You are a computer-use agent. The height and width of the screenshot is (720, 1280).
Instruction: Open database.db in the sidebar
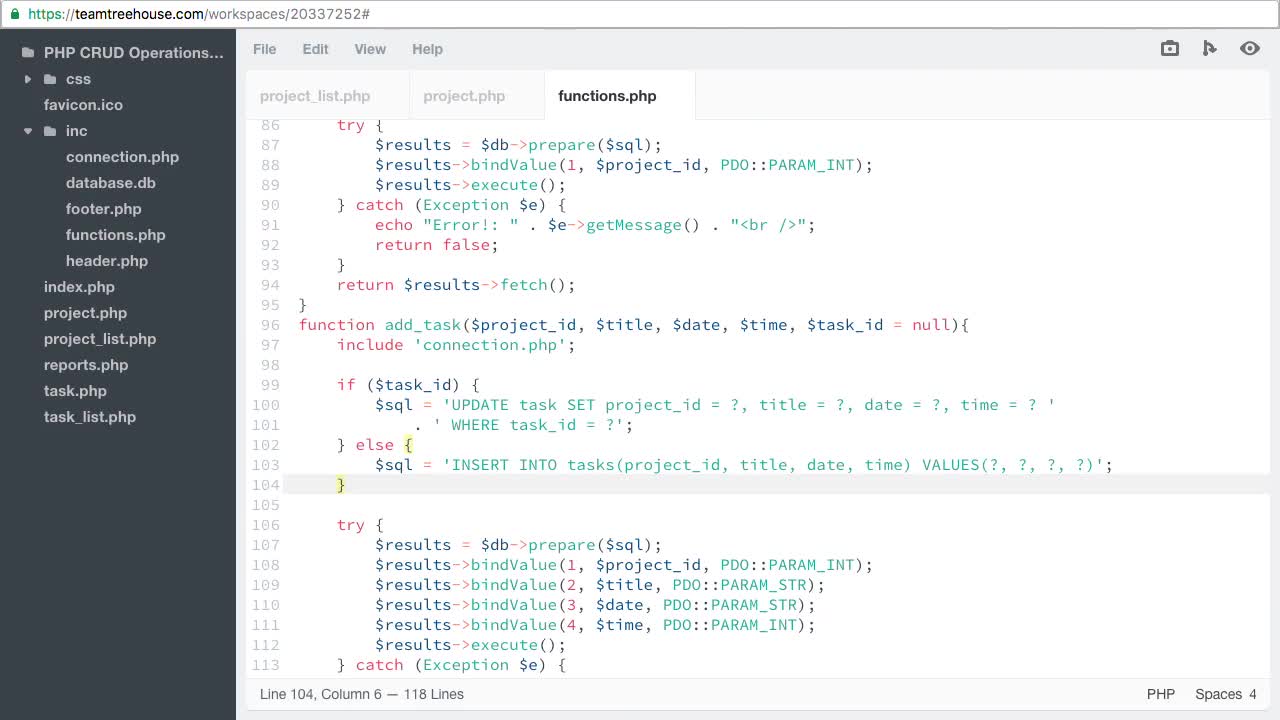click(111, 183)
